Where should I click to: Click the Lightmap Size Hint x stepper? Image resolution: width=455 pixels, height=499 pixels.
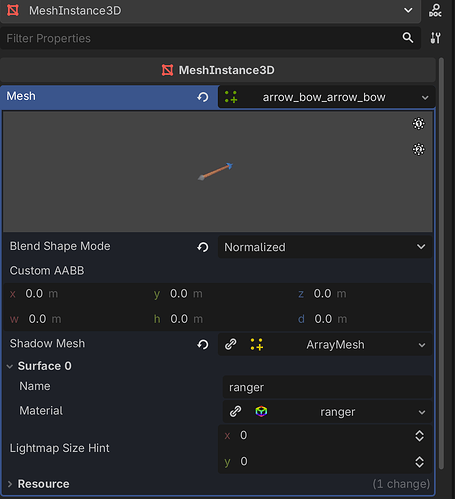(x=419, y=436)
